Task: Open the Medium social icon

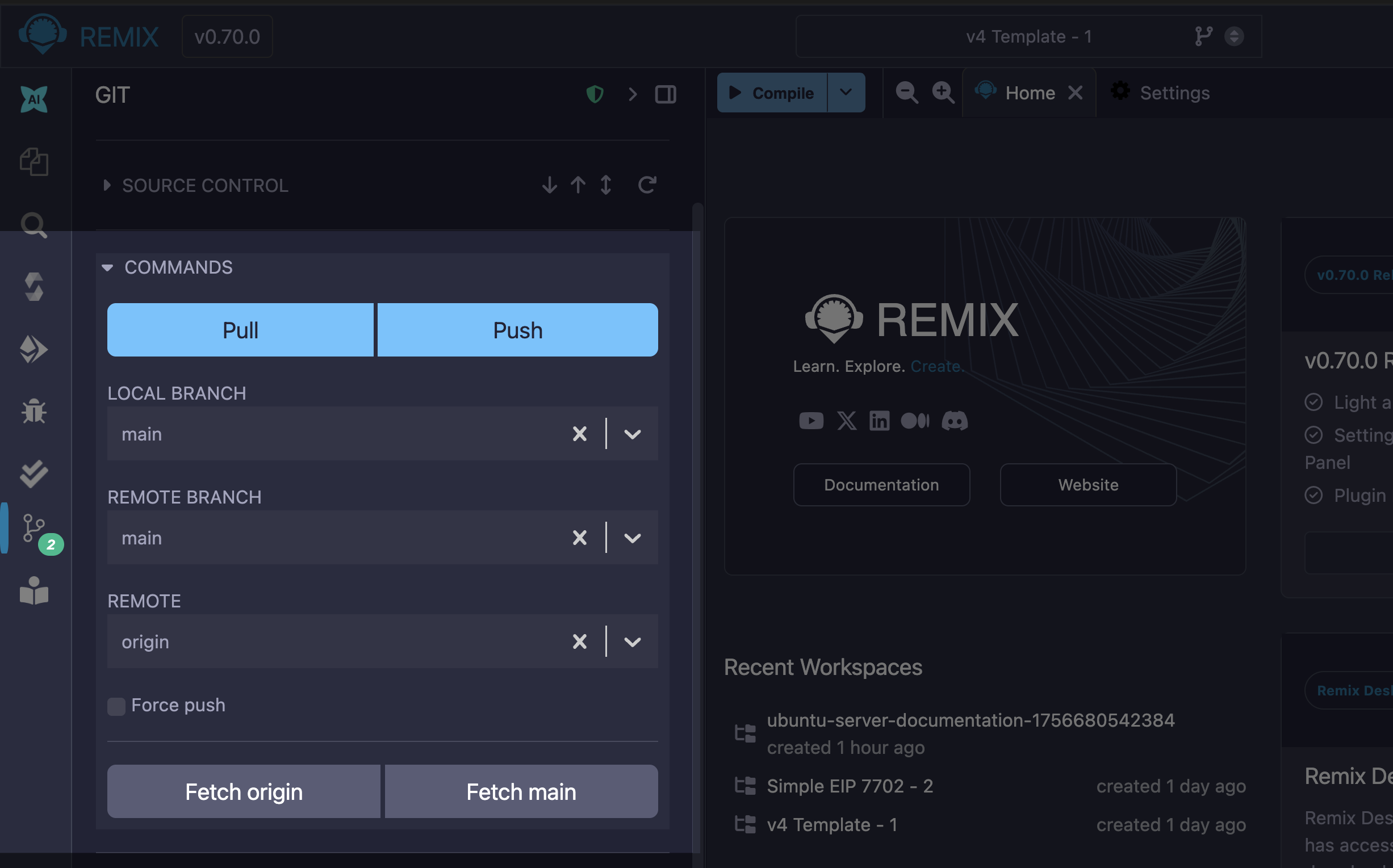Action: click(x=915, y=421)
